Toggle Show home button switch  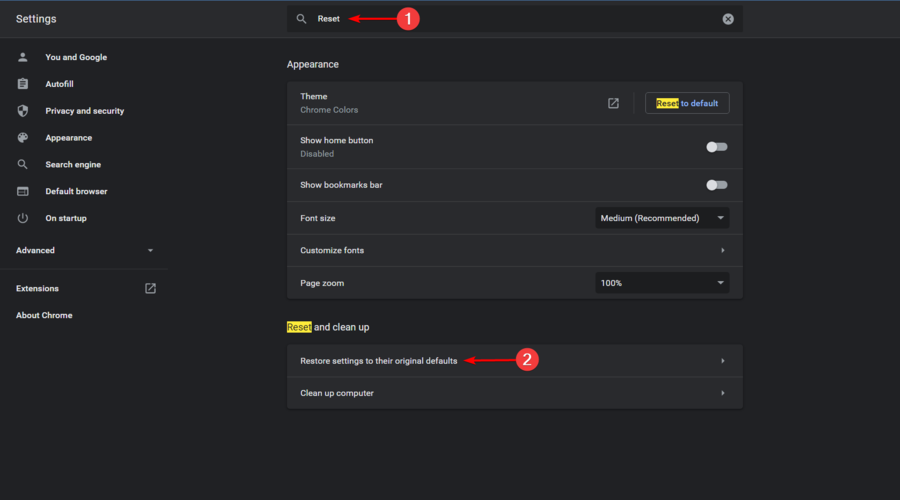[x=716, y=147]
